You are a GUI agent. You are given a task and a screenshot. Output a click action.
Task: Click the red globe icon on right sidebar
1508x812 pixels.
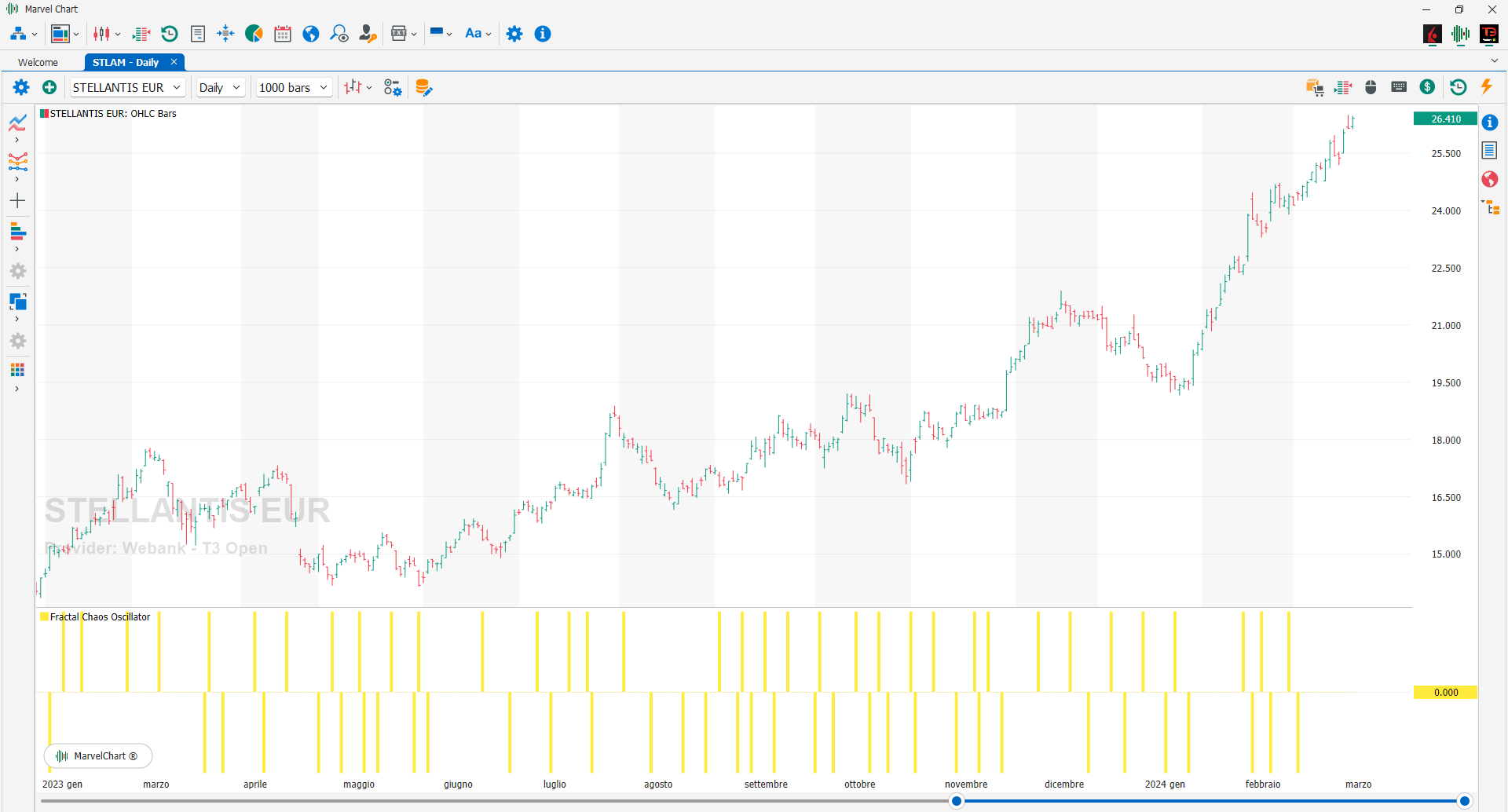point(1490,180)
